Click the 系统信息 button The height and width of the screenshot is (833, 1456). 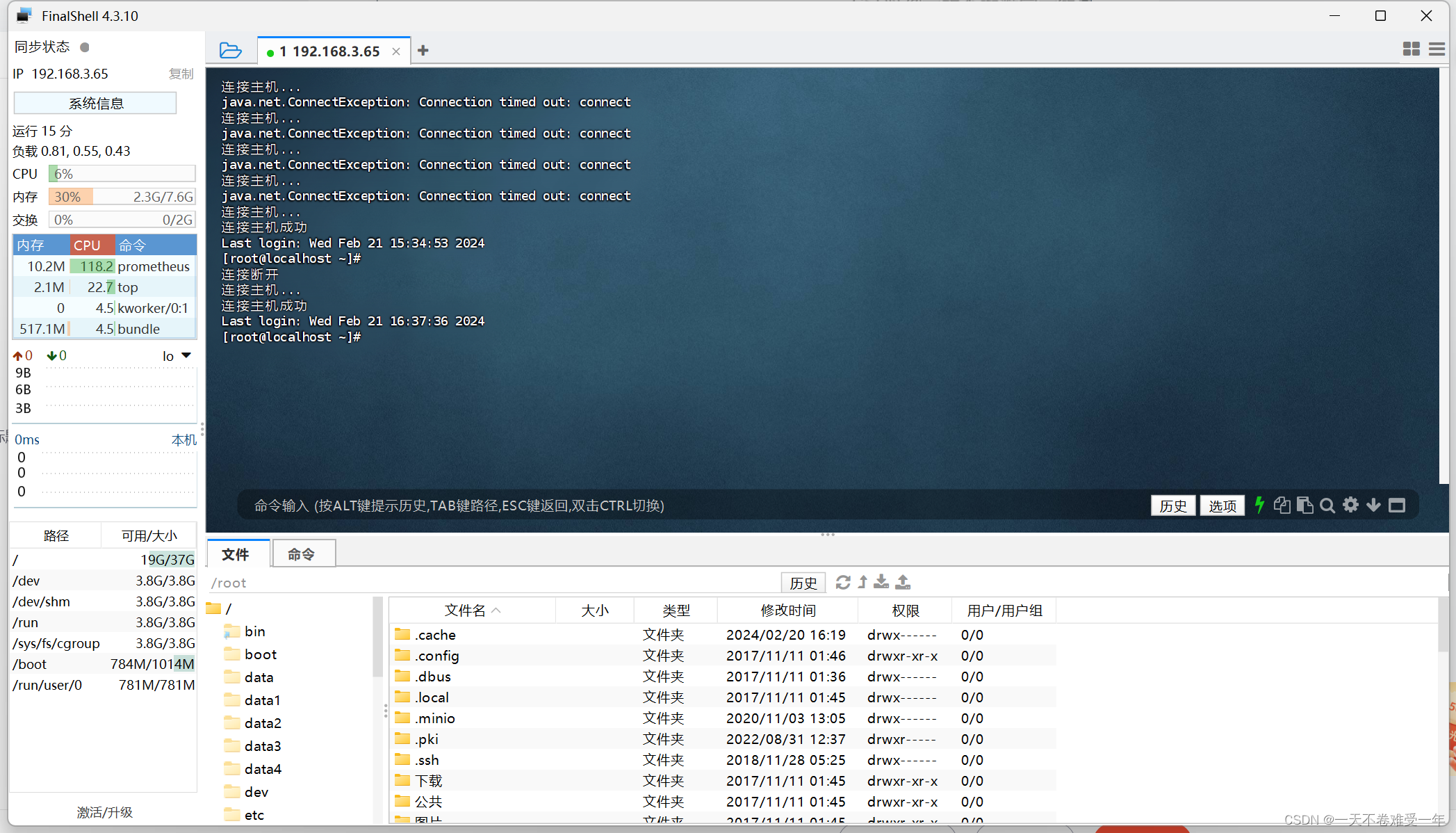95,102
